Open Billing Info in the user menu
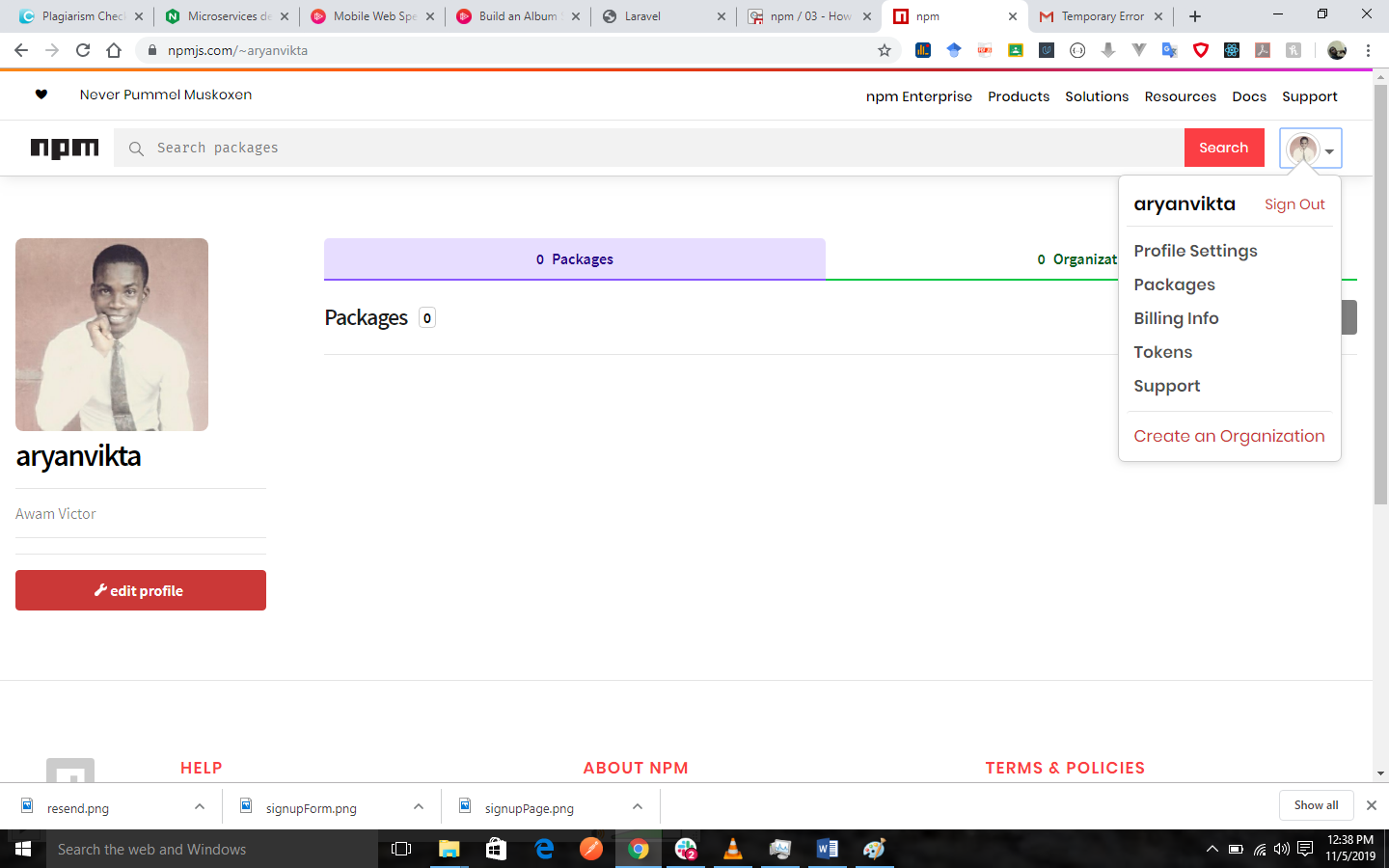 tap(1176, 318)
